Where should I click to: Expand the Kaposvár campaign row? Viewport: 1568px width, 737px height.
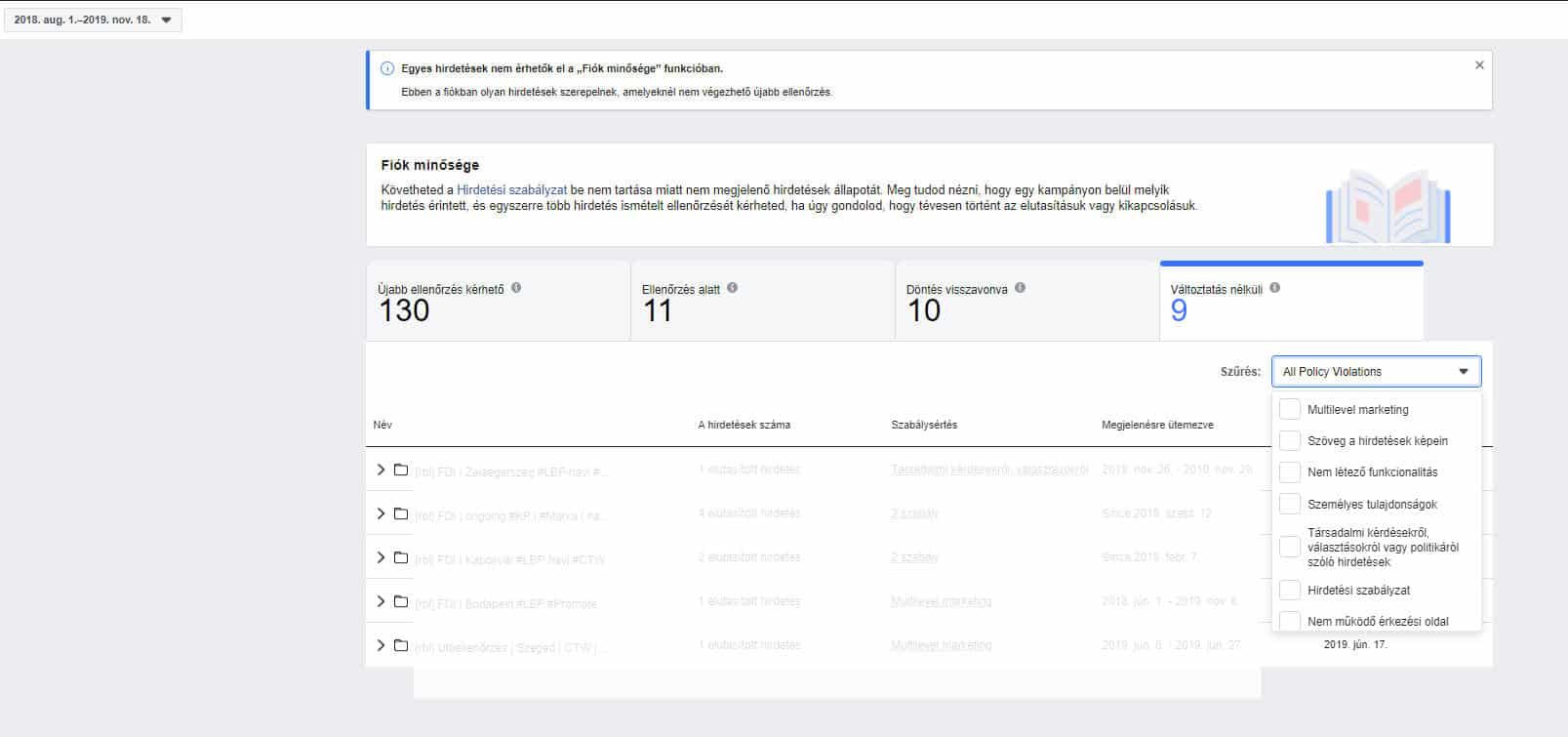381,557
